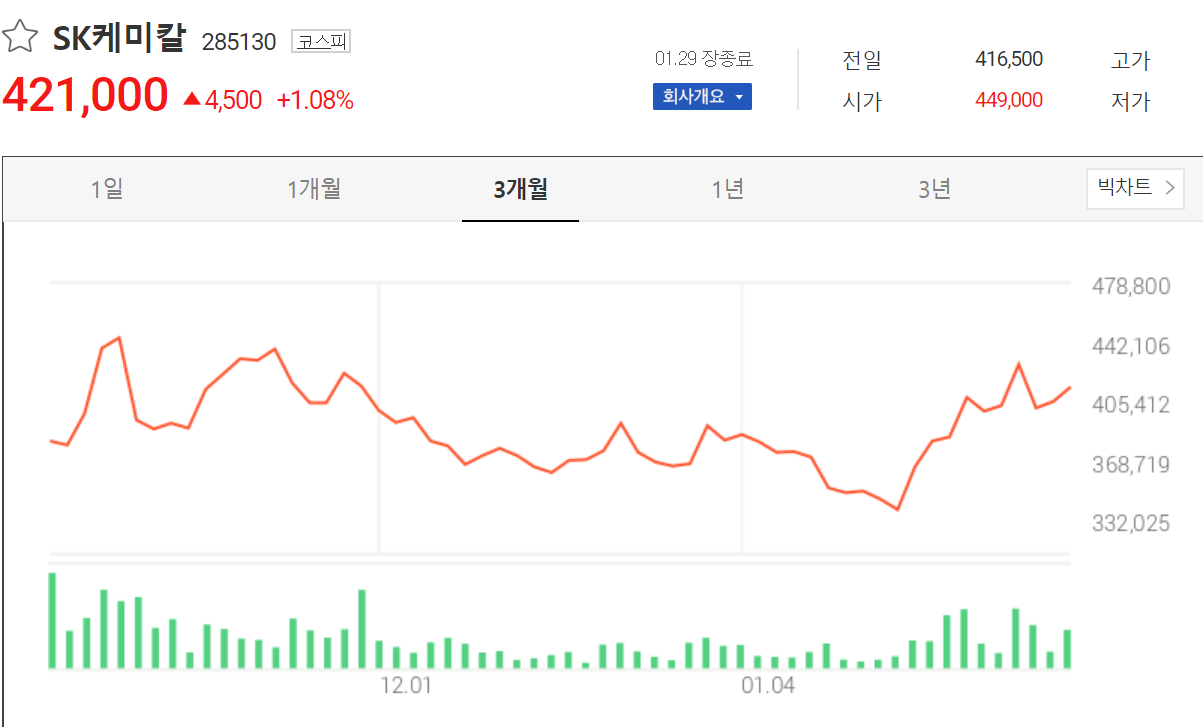Click the SK케미칼 stock name
The image size is (1203, 727).
click(119, 38)
